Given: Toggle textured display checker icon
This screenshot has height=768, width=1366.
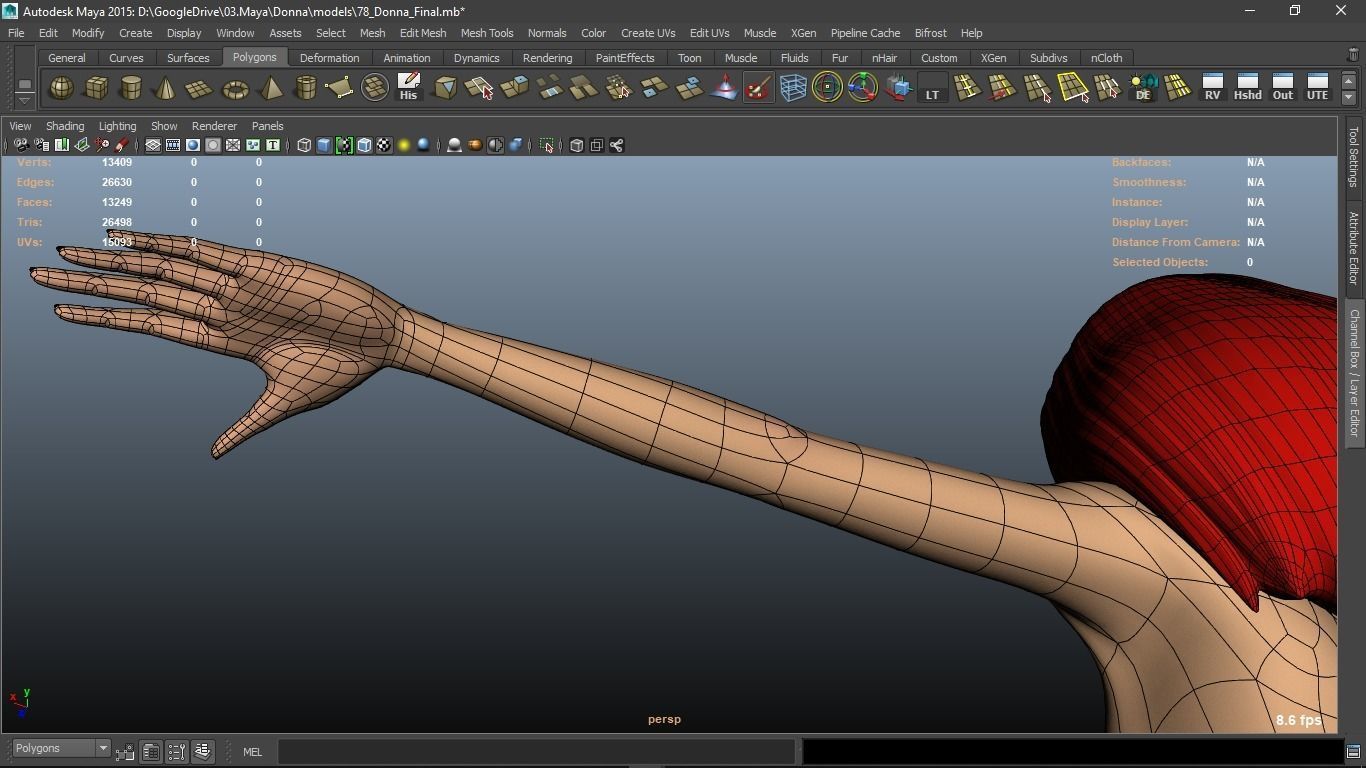Looking at the screenshot, I should 384,146.
